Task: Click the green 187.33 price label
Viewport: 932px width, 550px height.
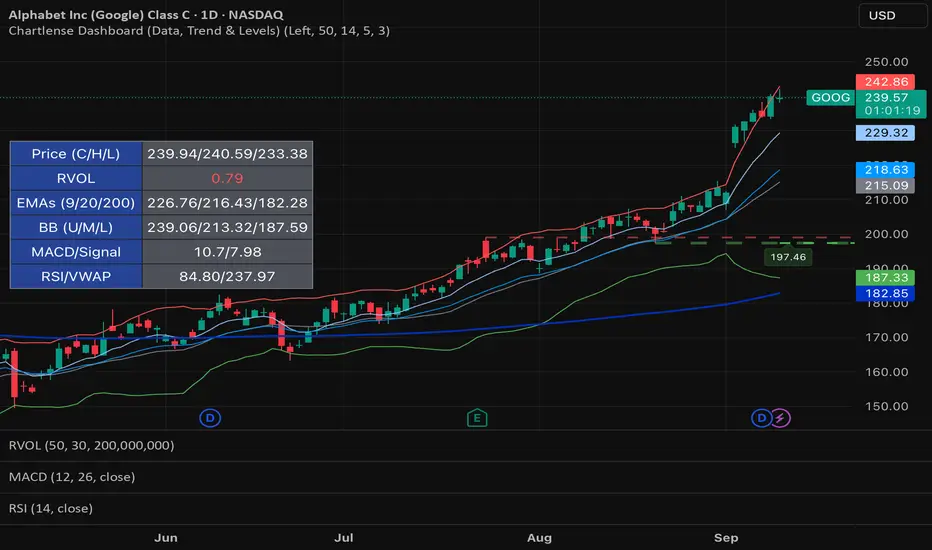Action: [885, 277]
